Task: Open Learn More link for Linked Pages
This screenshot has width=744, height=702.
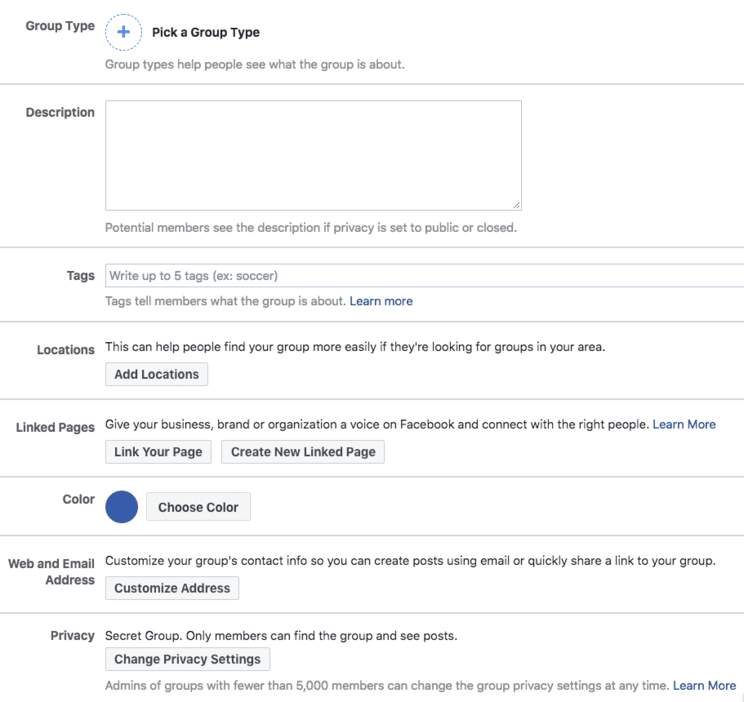Action: pyautogui.click(x=684, y=425)
